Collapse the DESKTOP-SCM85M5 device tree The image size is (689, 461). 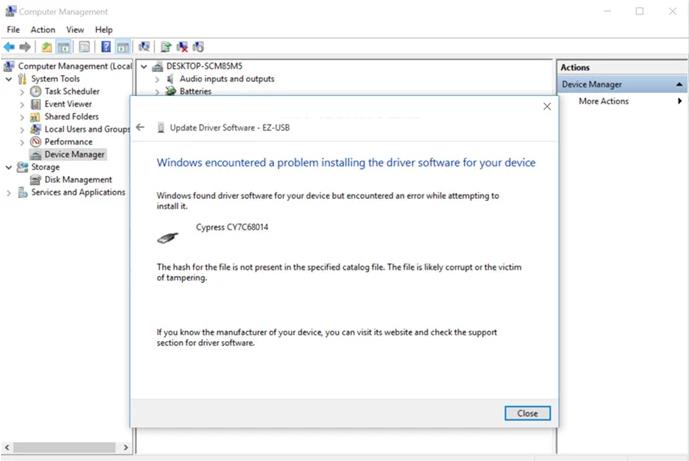144,66
